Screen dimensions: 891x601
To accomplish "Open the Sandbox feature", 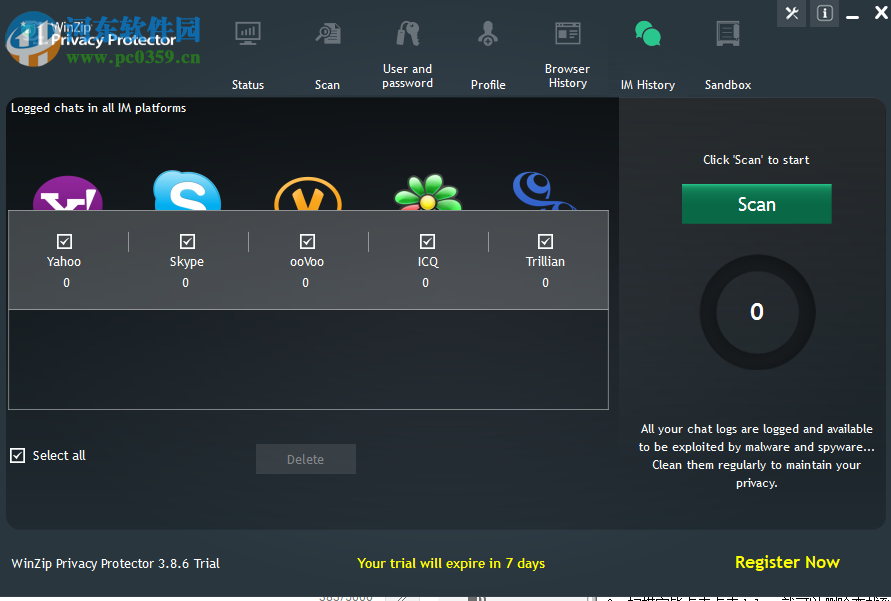I will tap(727, 33).
